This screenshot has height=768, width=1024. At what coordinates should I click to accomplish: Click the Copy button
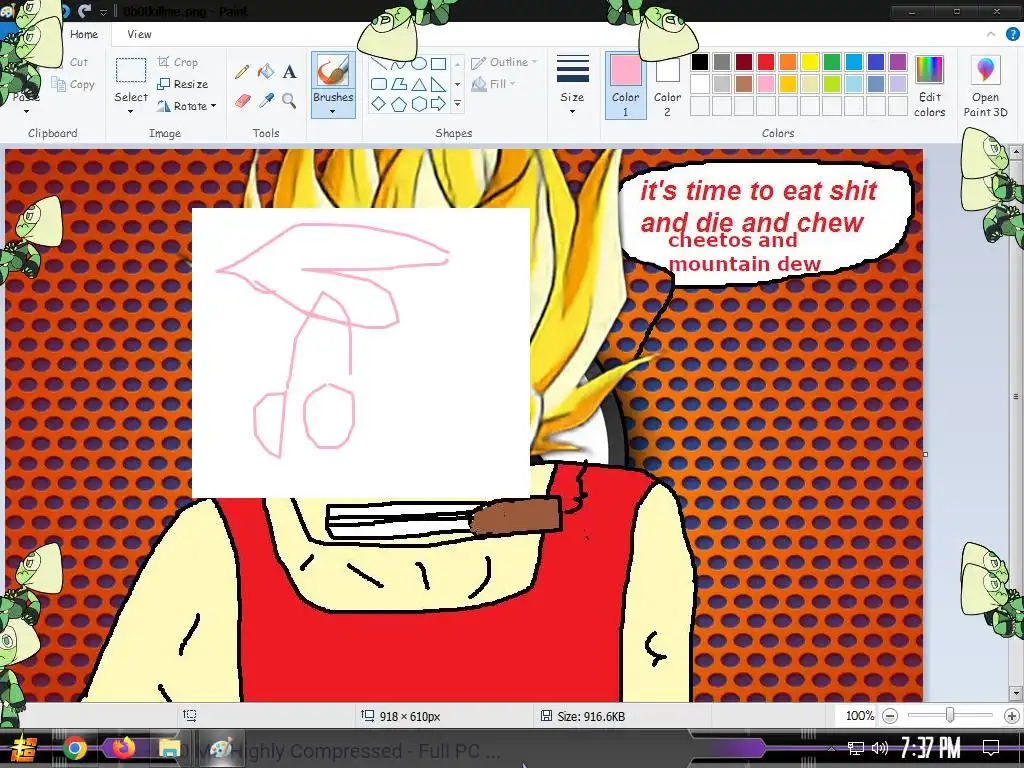point(73,84)
